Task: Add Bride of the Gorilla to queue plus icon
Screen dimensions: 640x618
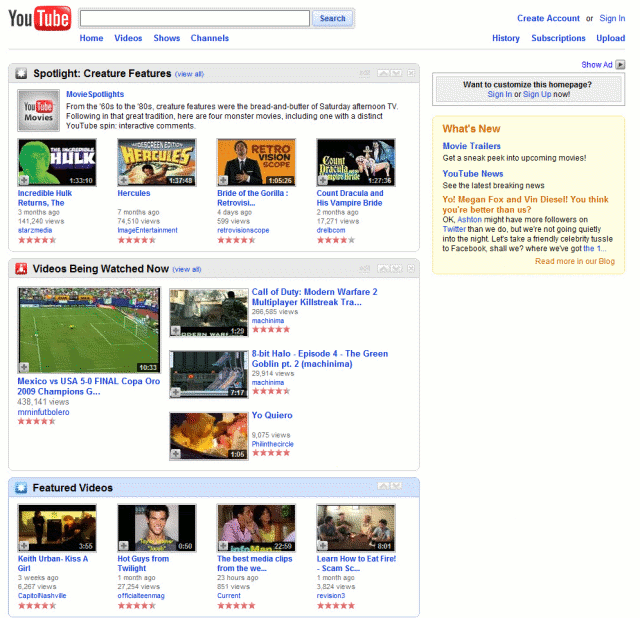Action: (x=223, y=180)
